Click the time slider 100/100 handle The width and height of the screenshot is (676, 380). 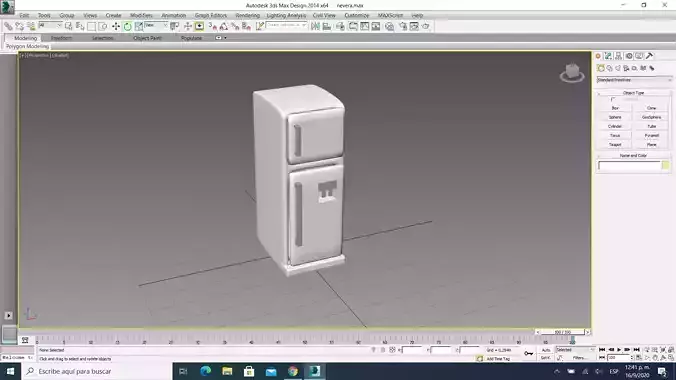563,332
